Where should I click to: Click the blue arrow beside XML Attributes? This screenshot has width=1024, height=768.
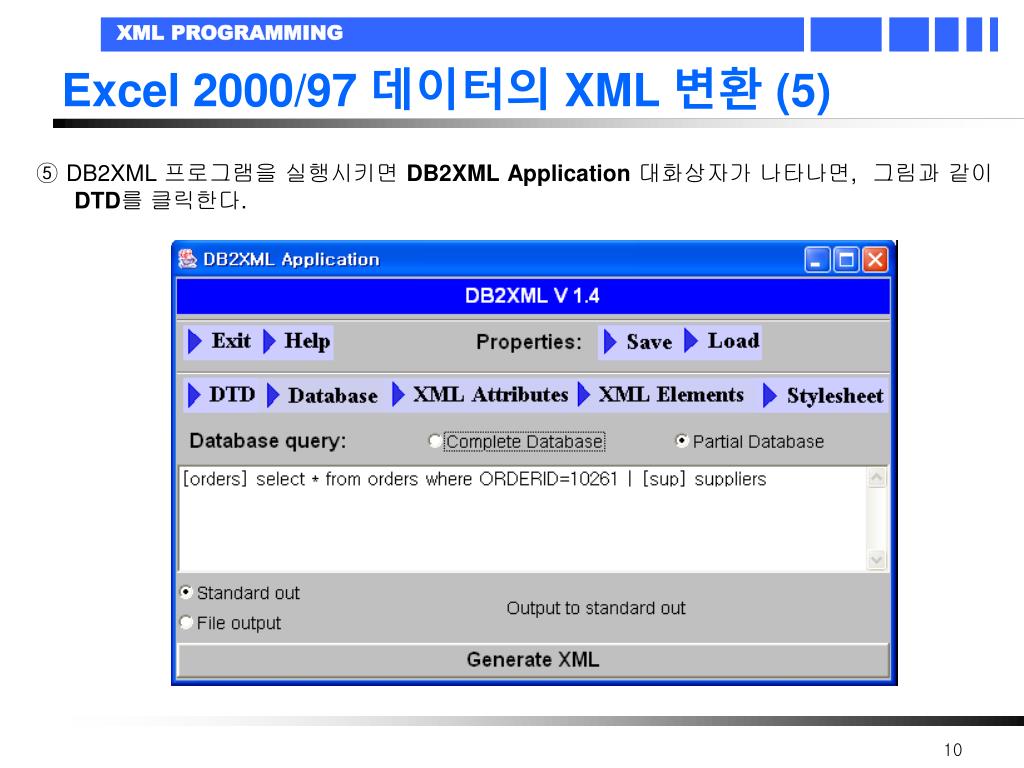pos(398,394)
